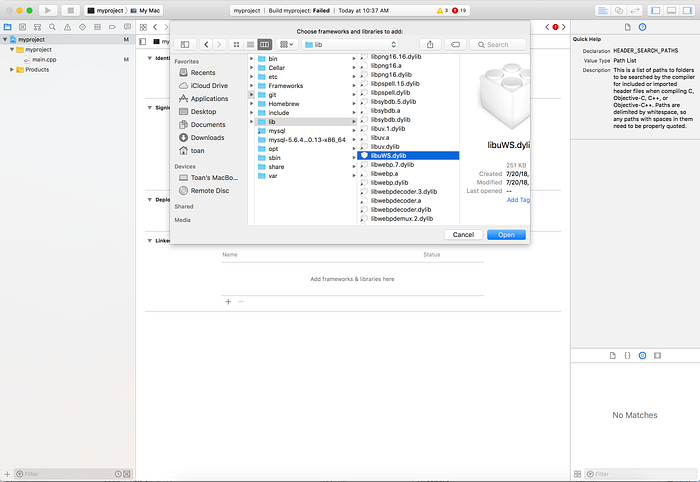700x482 pixels.
Task: Open the Report navigator icon
Action: (x=128, y=27)
